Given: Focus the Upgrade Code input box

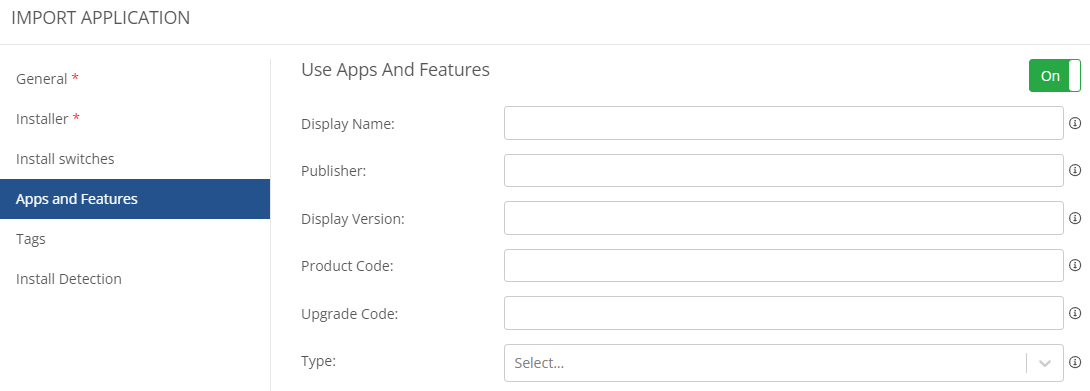Looking at the screenshot, I should [x=783, y=313].
